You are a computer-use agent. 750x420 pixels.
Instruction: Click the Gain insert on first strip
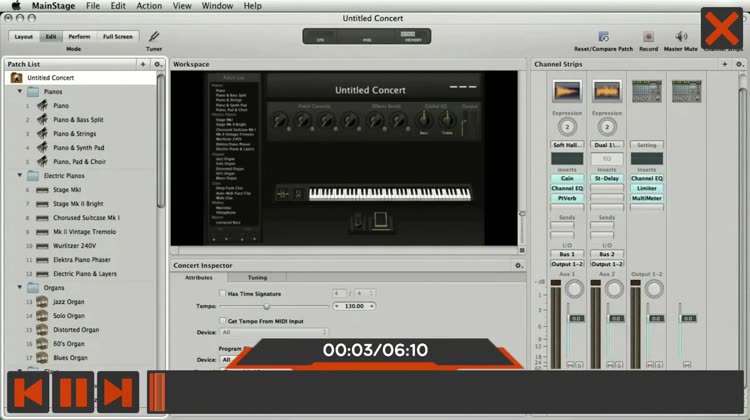[x=567, y=178]
